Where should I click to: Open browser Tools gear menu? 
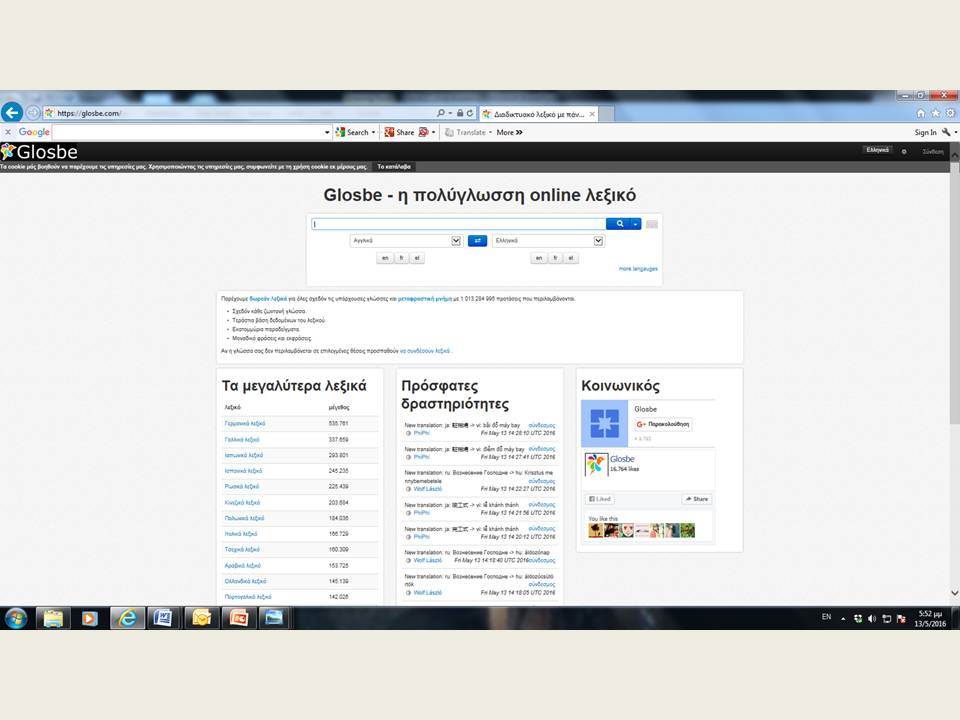(950, 113)
